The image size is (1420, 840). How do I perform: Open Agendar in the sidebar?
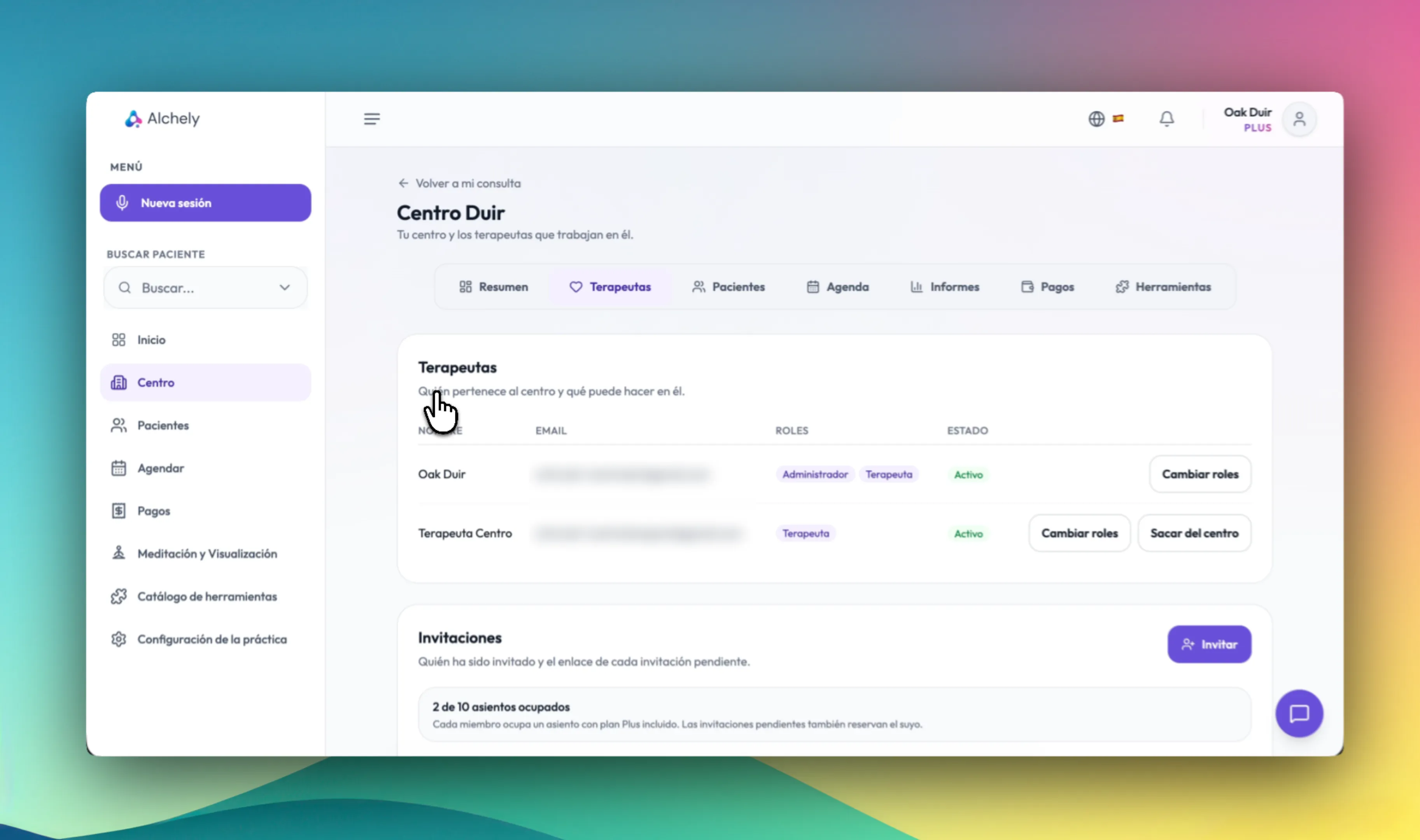pyautogui.click(x=205, y=468)
